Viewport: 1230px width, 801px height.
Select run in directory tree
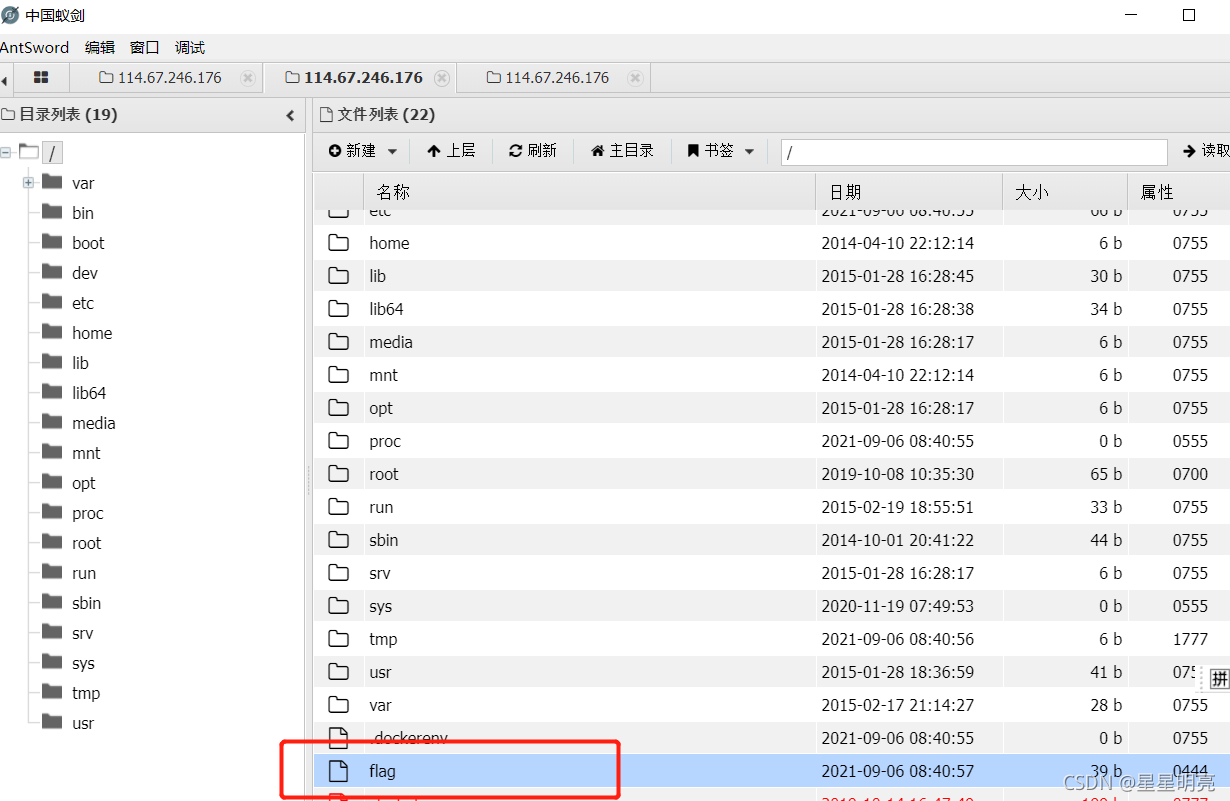coord(84,573)
